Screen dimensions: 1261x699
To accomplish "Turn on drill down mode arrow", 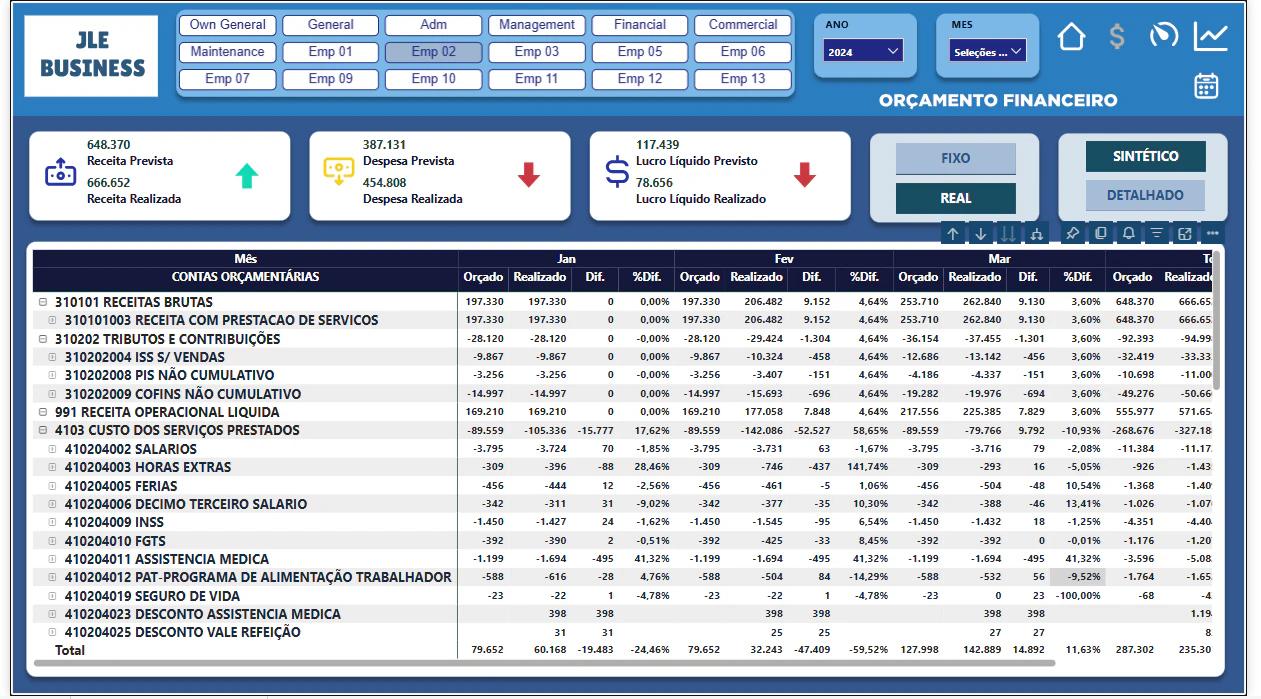I will point(981,233).
